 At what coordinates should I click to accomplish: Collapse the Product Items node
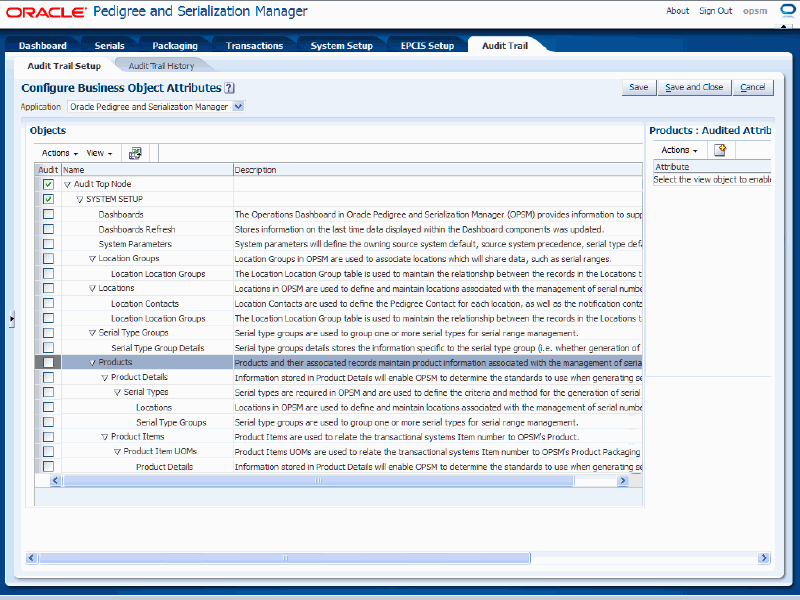pos(105,437)
